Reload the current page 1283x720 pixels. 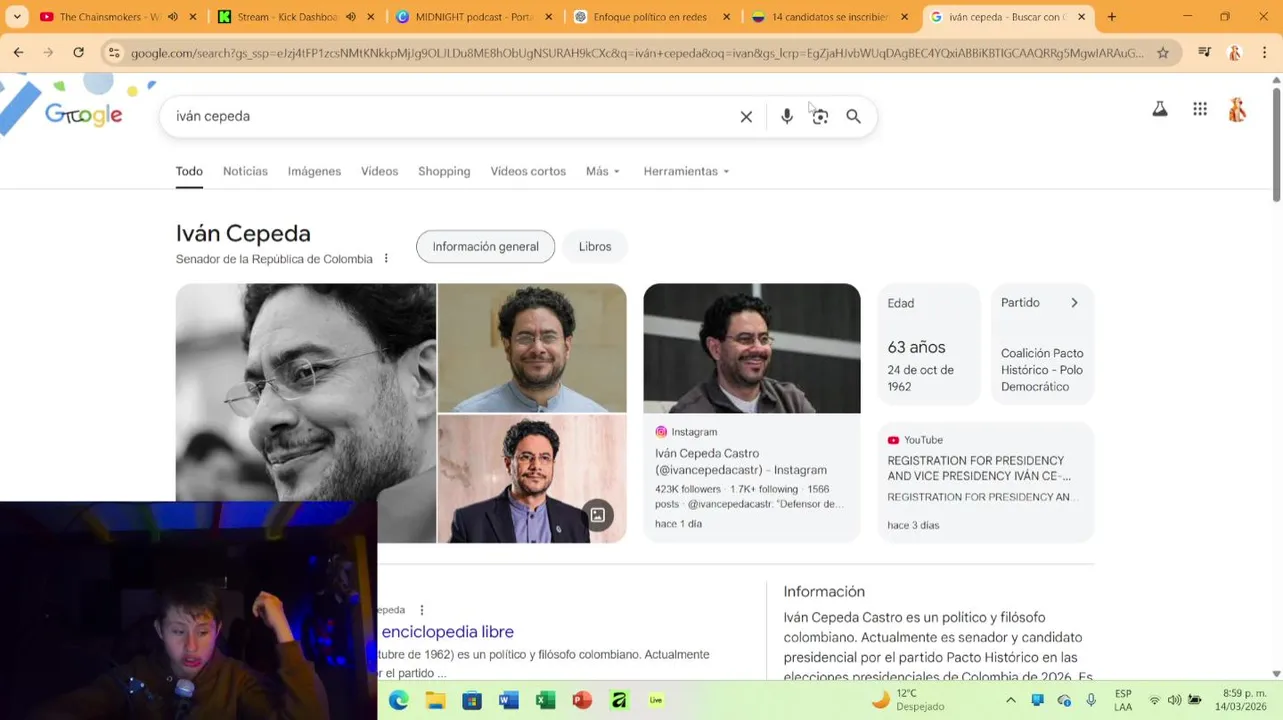tap(78, 53)
